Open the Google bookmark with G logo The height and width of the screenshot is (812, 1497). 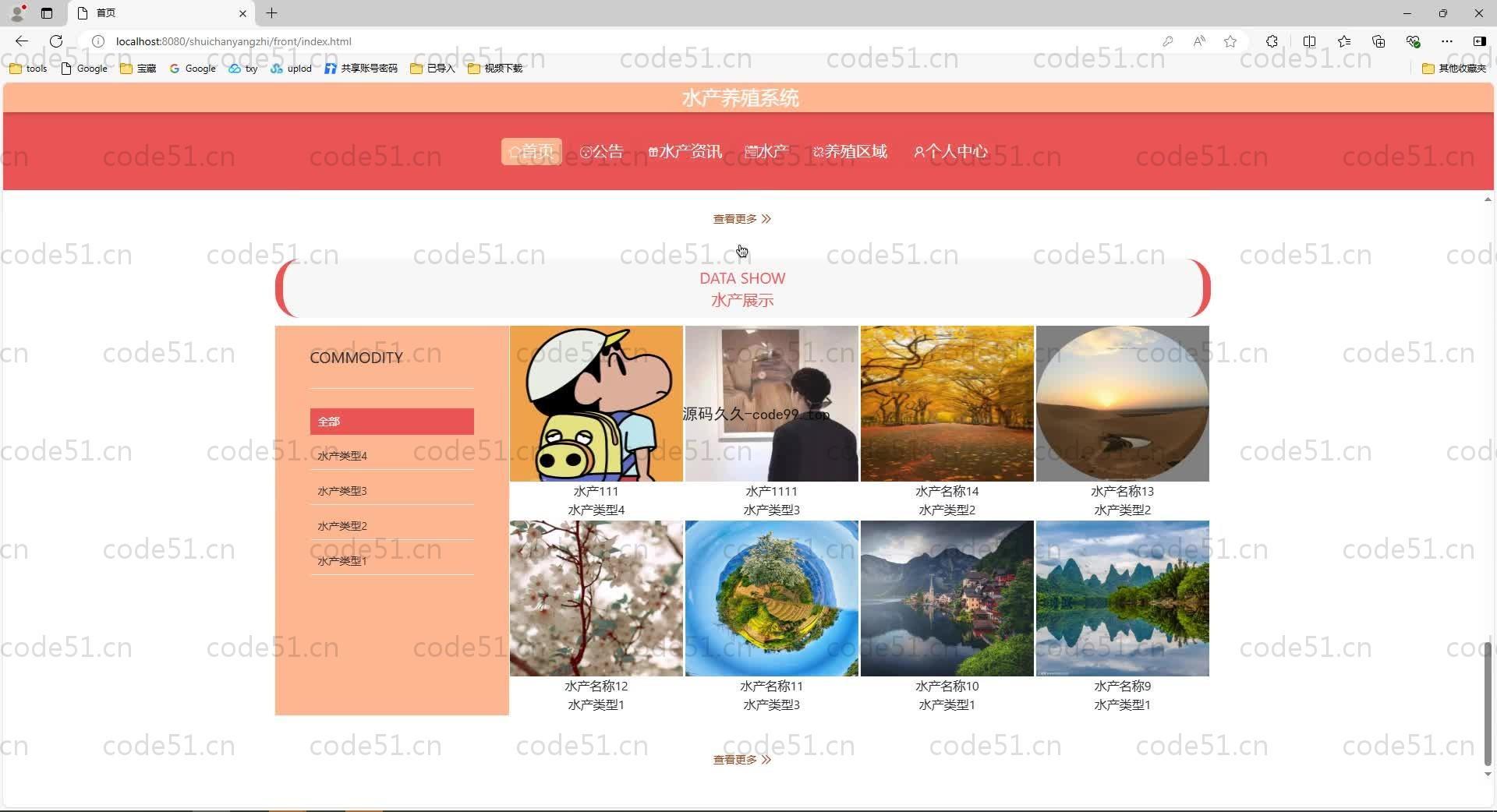click(x=193, y=69)
